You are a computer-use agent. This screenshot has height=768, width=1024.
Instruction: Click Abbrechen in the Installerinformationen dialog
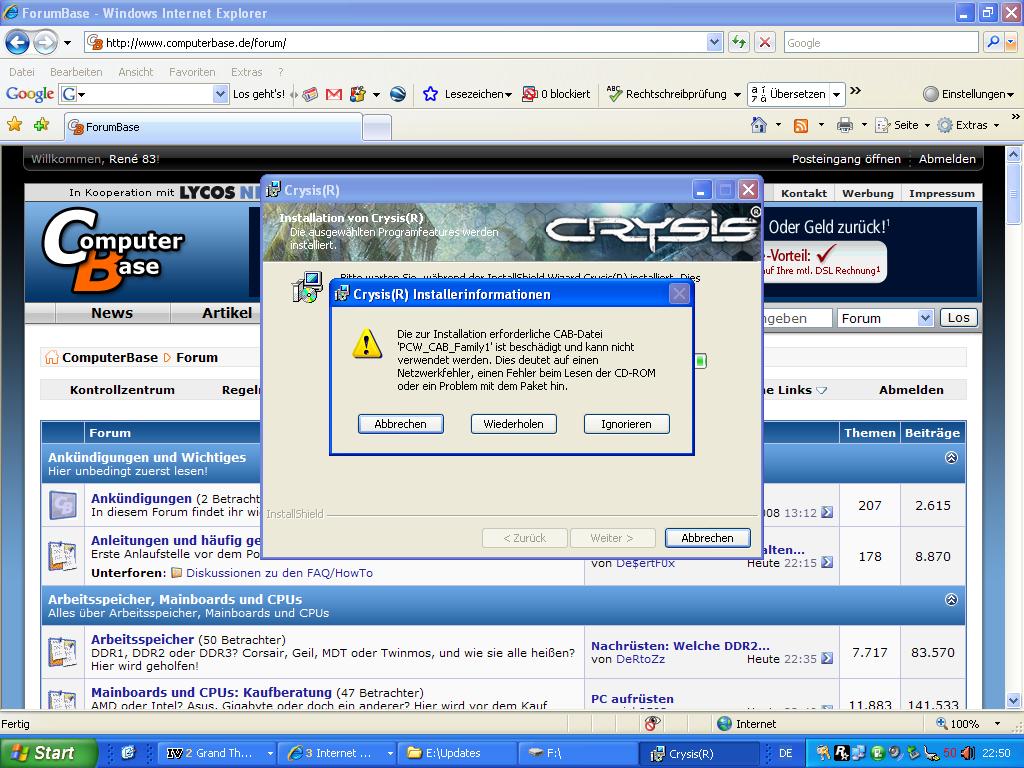point(400,424)
